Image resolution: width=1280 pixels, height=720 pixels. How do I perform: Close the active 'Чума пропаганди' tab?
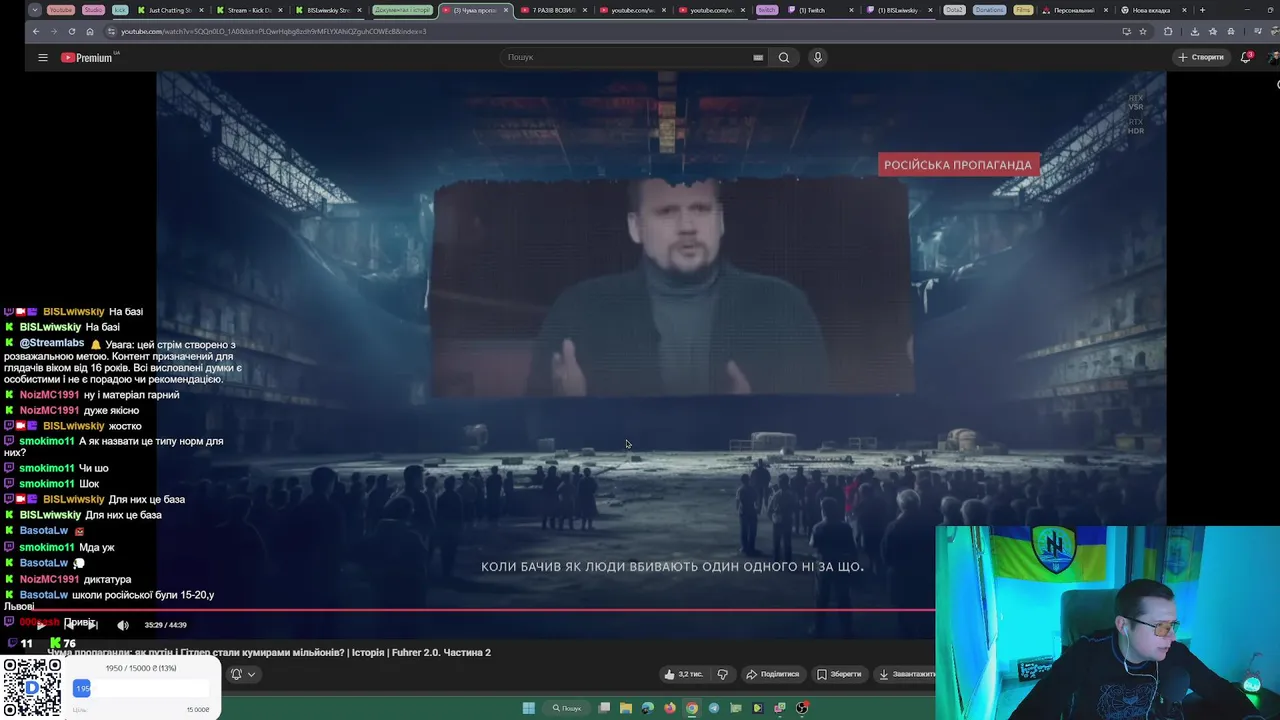click(x=506, y=10)
